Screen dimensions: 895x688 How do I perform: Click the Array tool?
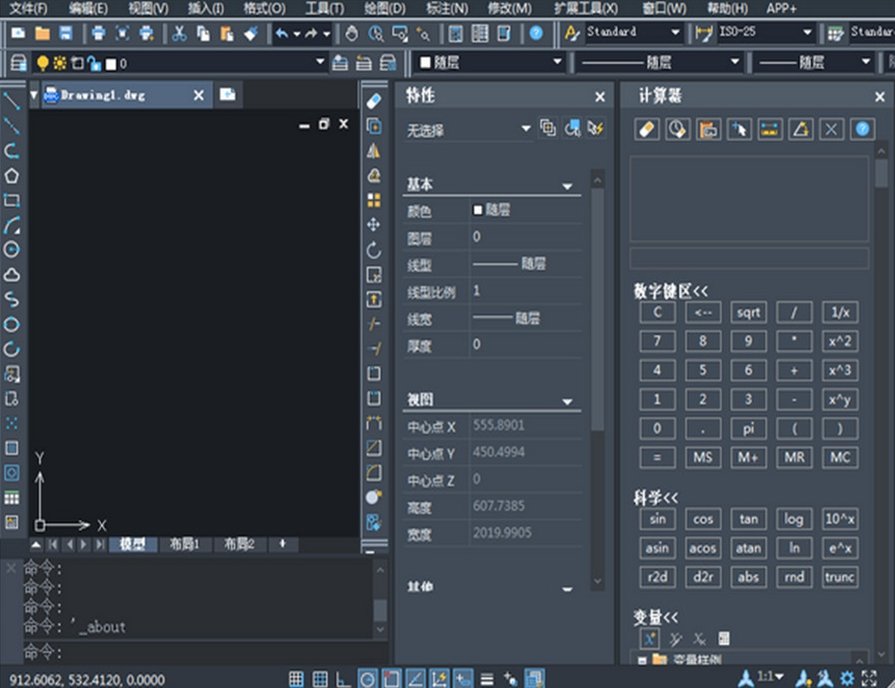coord(374,200)
